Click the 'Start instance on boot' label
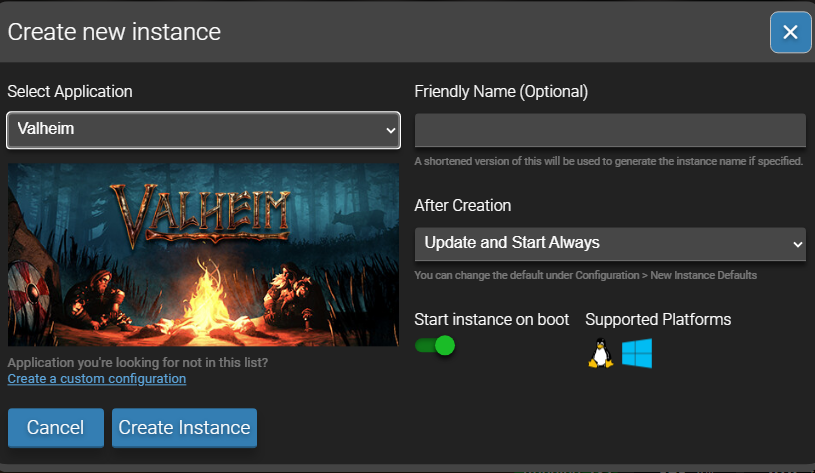 [492, 319]
